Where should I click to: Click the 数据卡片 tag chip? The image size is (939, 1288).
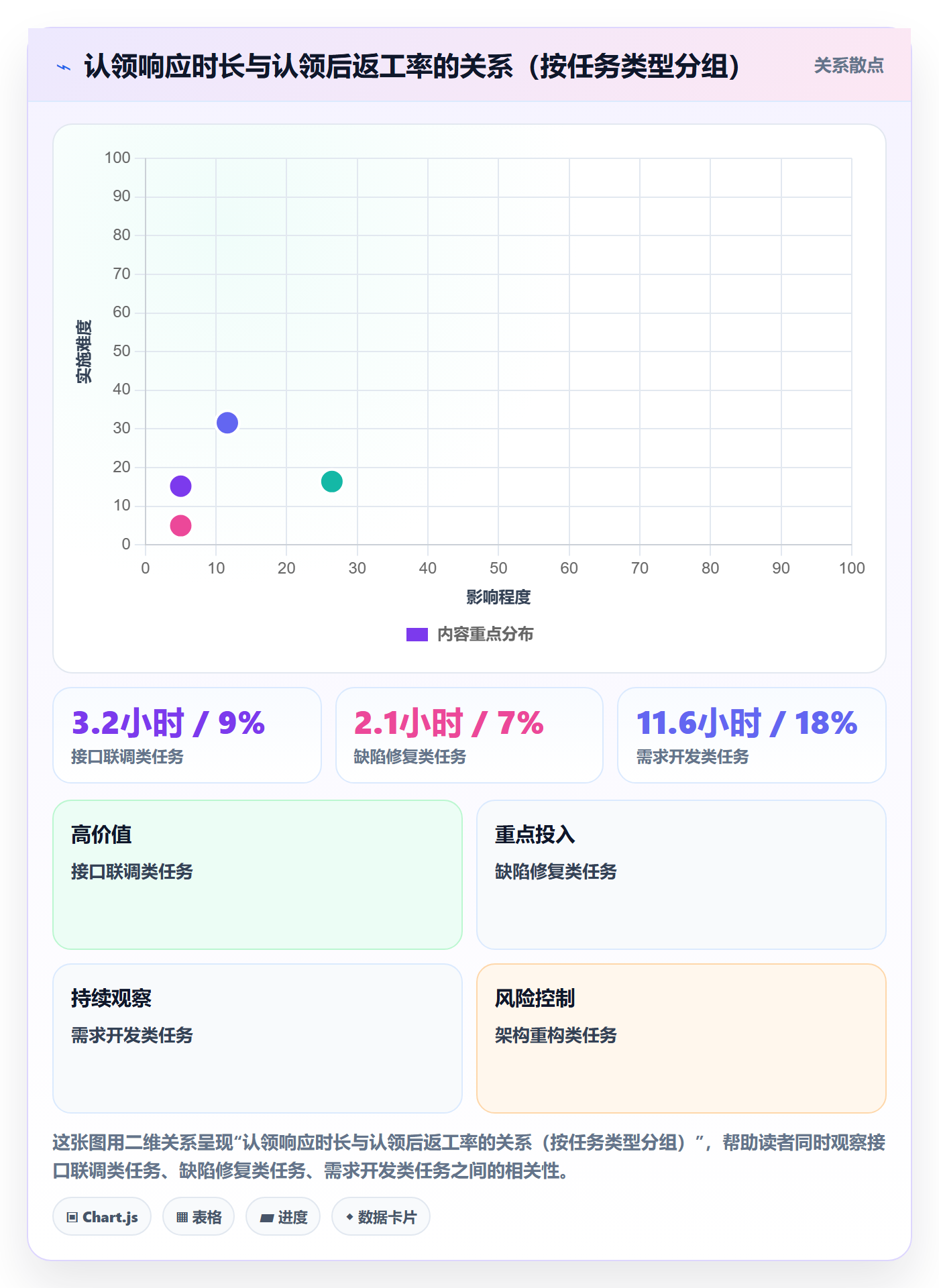[x=381, y=1217]
